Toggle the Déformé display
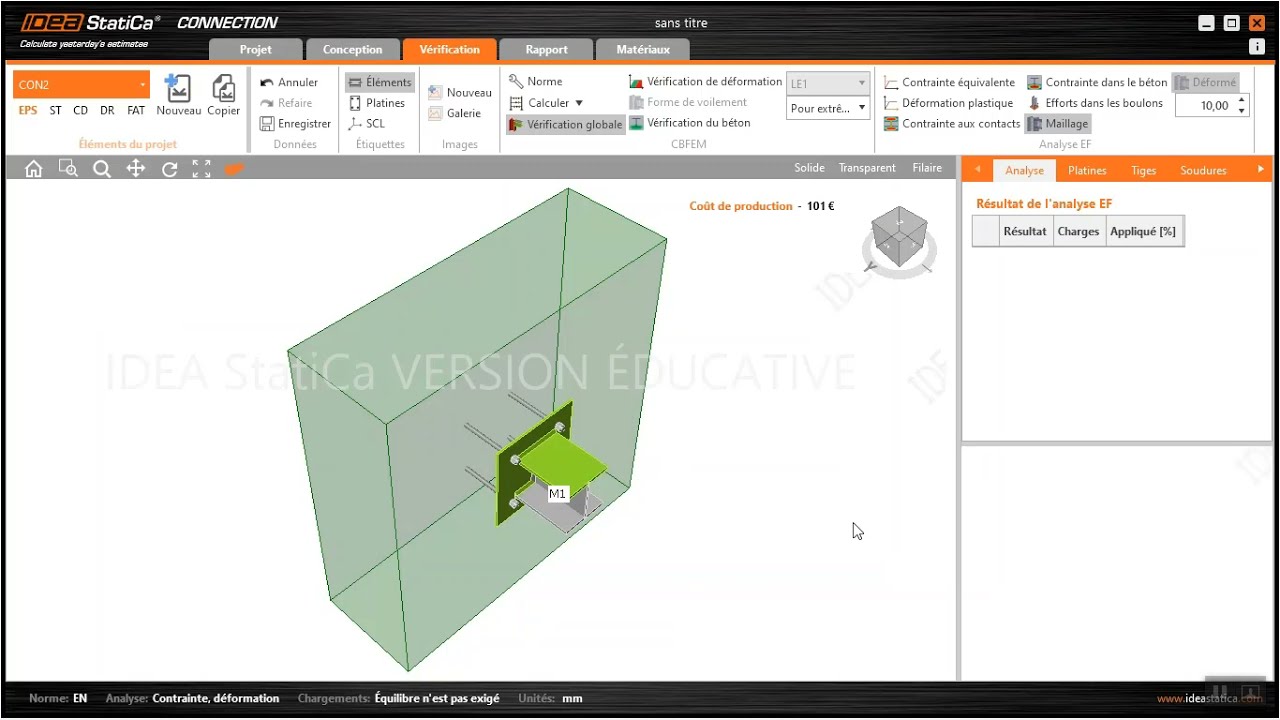 click(x=1206, y=83)
